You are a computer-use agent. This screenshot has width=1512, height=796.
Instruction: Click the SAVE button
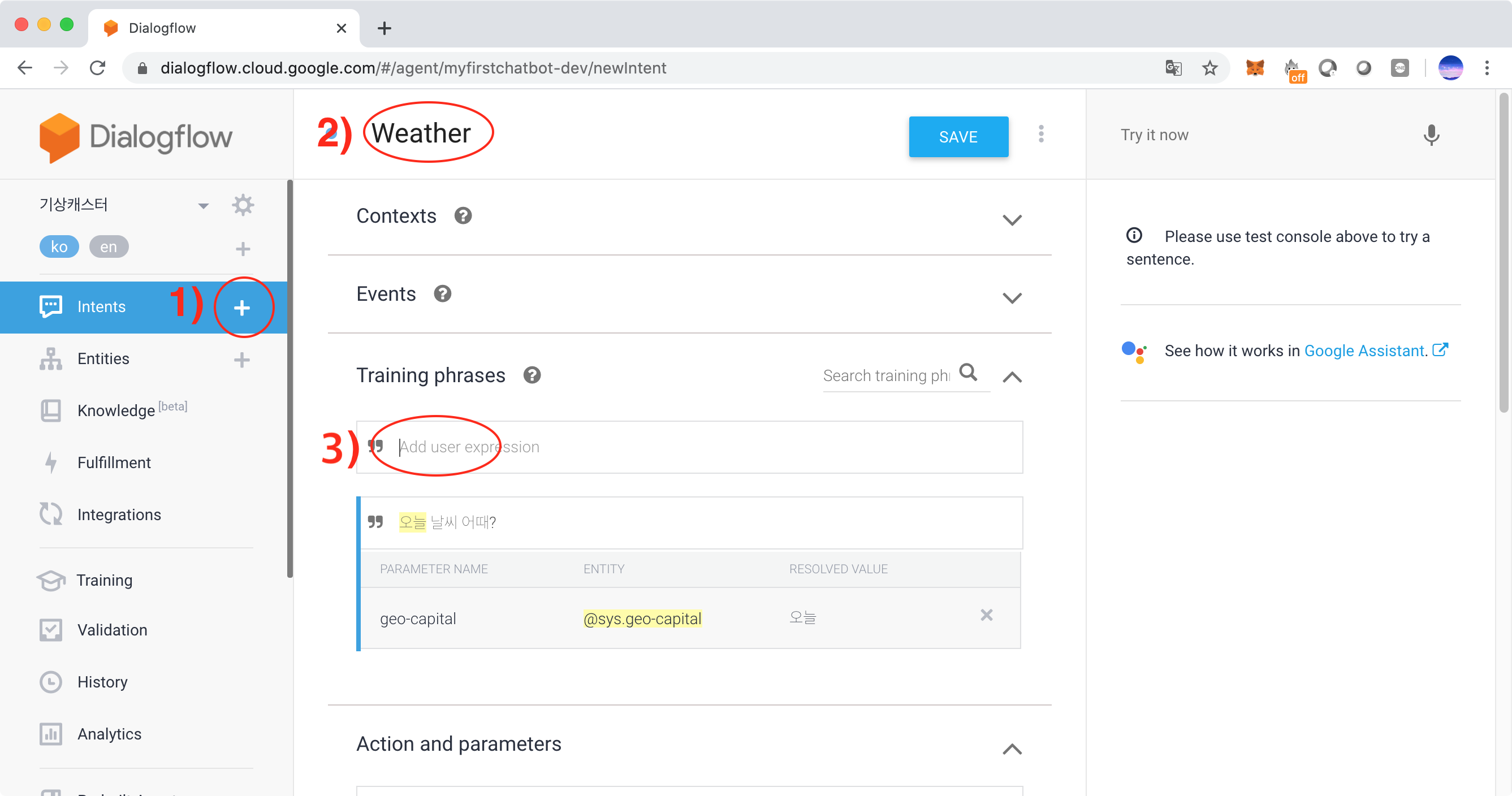pos(958,137)
